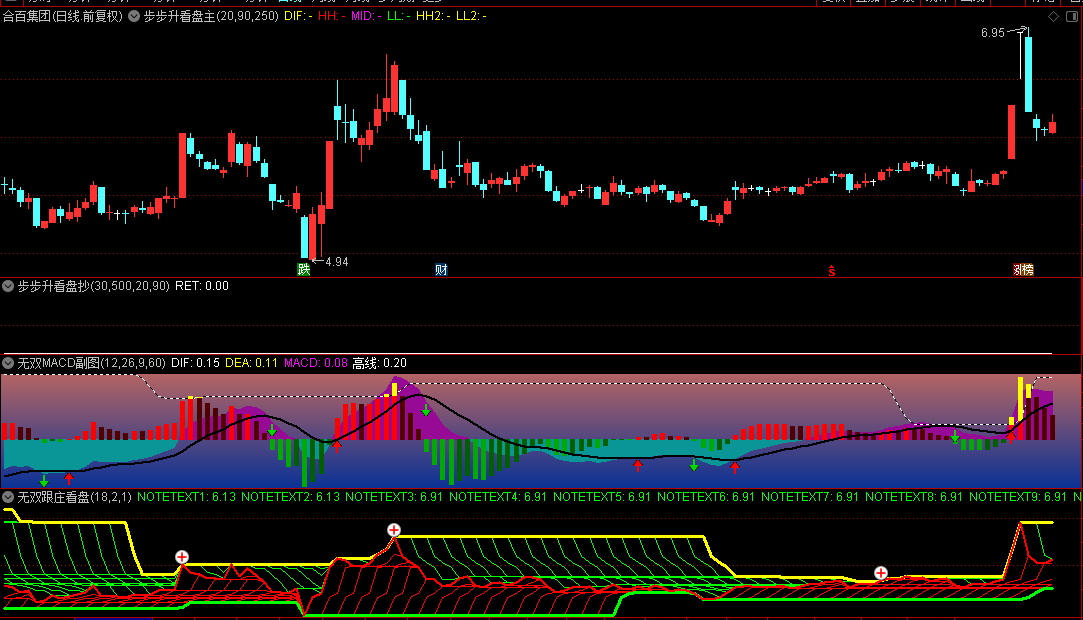Screen dimensions: 1083x620
Task: Click the 步步升看盘抄(30,500,20,90) indicator label
Action: coord(93,286)
